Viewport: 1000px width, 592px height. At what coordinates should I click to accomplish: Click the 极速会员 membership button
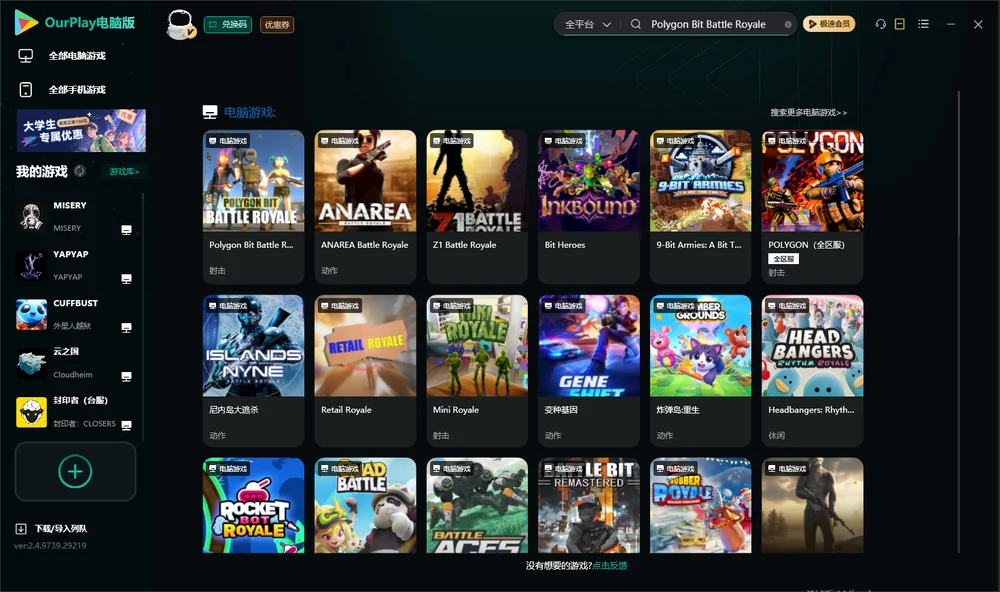[x=829, y=24]
